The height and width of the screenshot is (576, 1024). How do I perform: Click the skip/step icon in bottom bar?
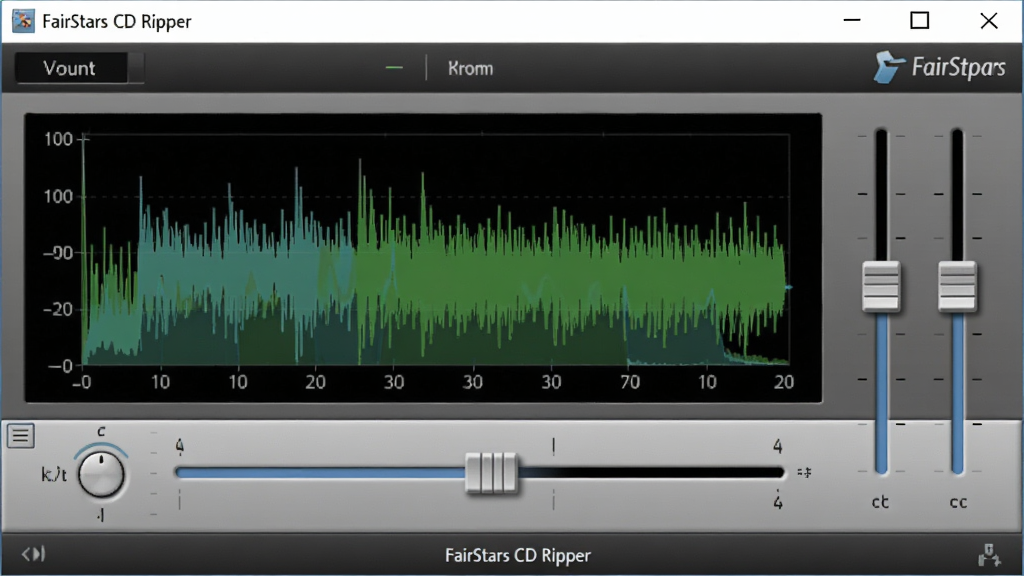click(33, 554)
